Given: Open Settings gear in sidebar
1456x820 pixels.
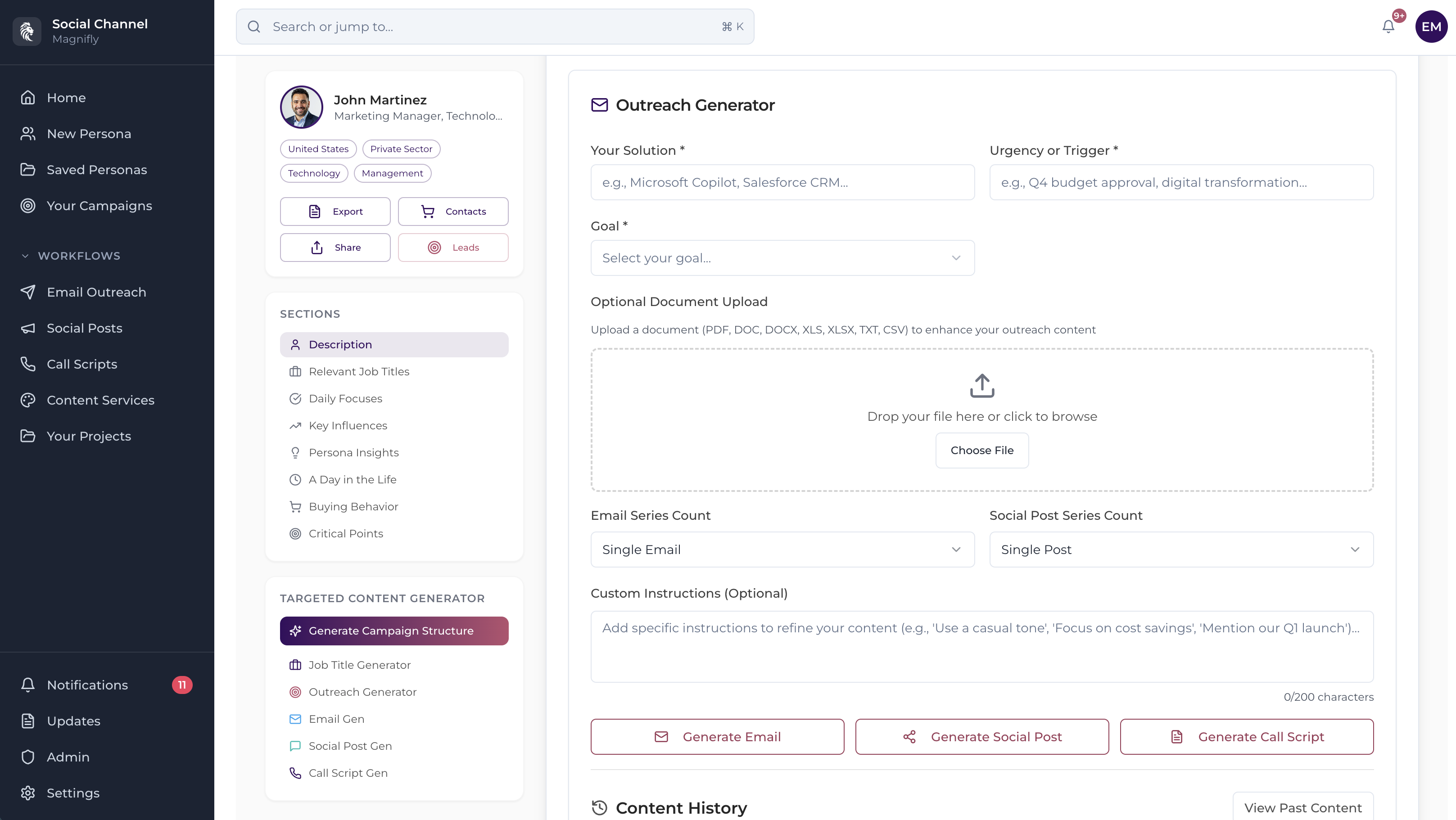Looking at the screenshot, I should click(72, 793).
